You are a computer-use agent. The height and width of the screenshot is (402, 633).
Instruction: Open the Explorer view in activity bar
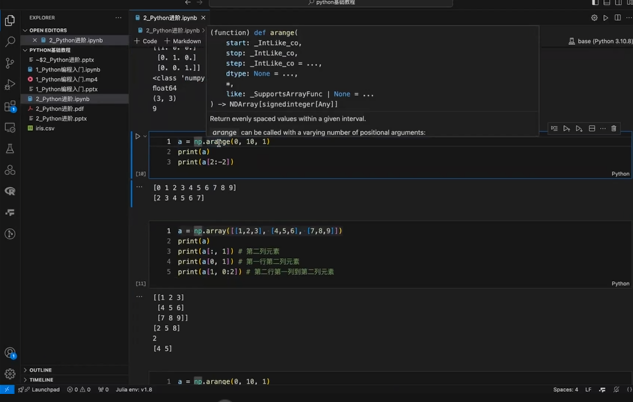[10, 20]
